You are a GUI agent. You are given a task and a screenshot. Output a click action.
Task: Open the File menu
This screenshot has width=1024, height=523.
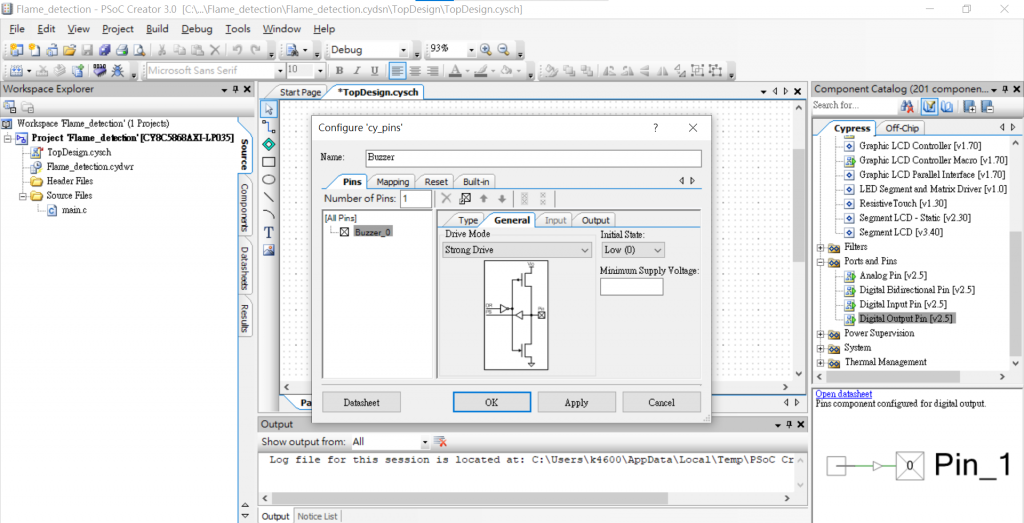pos(17,29)
